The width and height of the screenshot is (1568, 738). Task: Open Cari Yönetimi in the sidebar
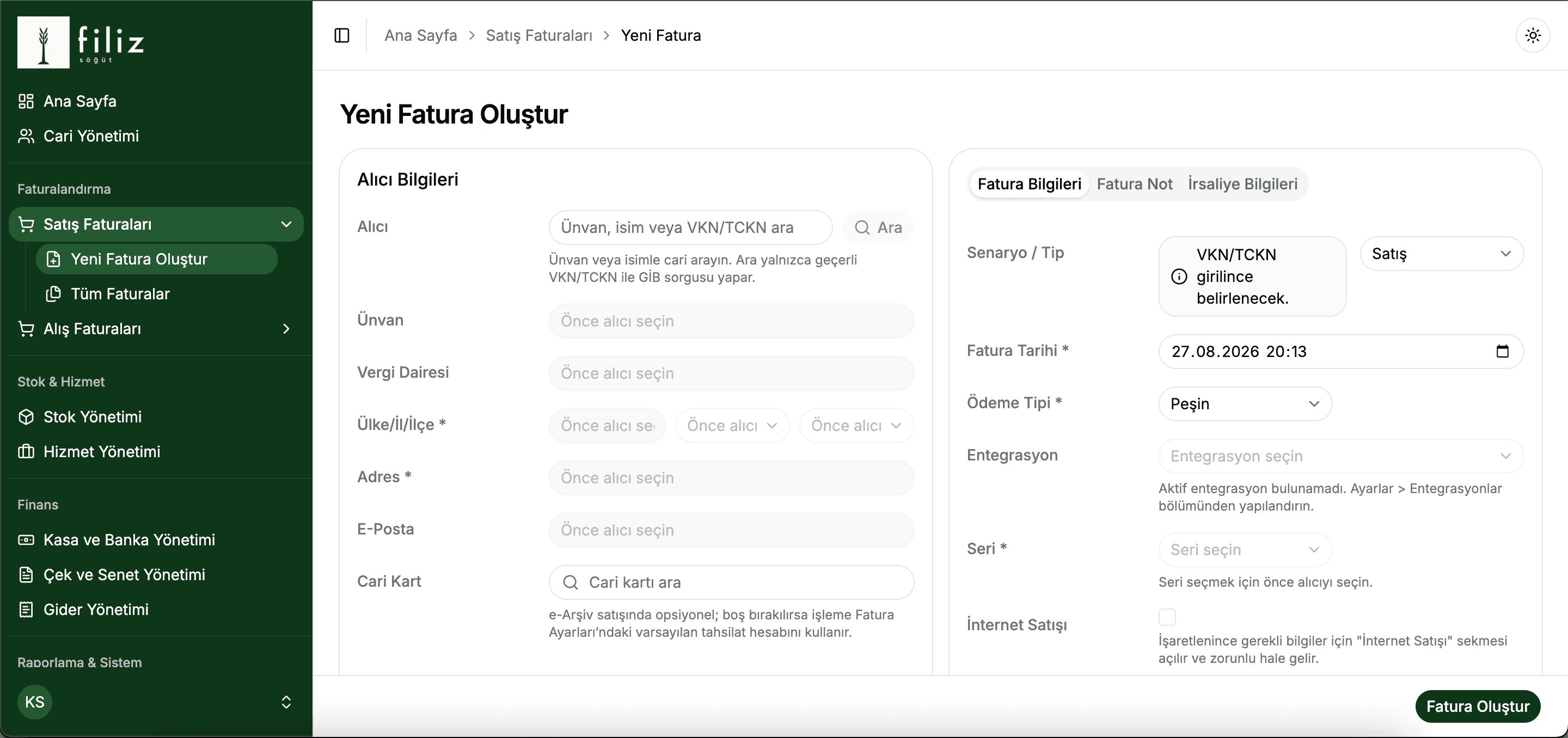[x=156, y=136]
